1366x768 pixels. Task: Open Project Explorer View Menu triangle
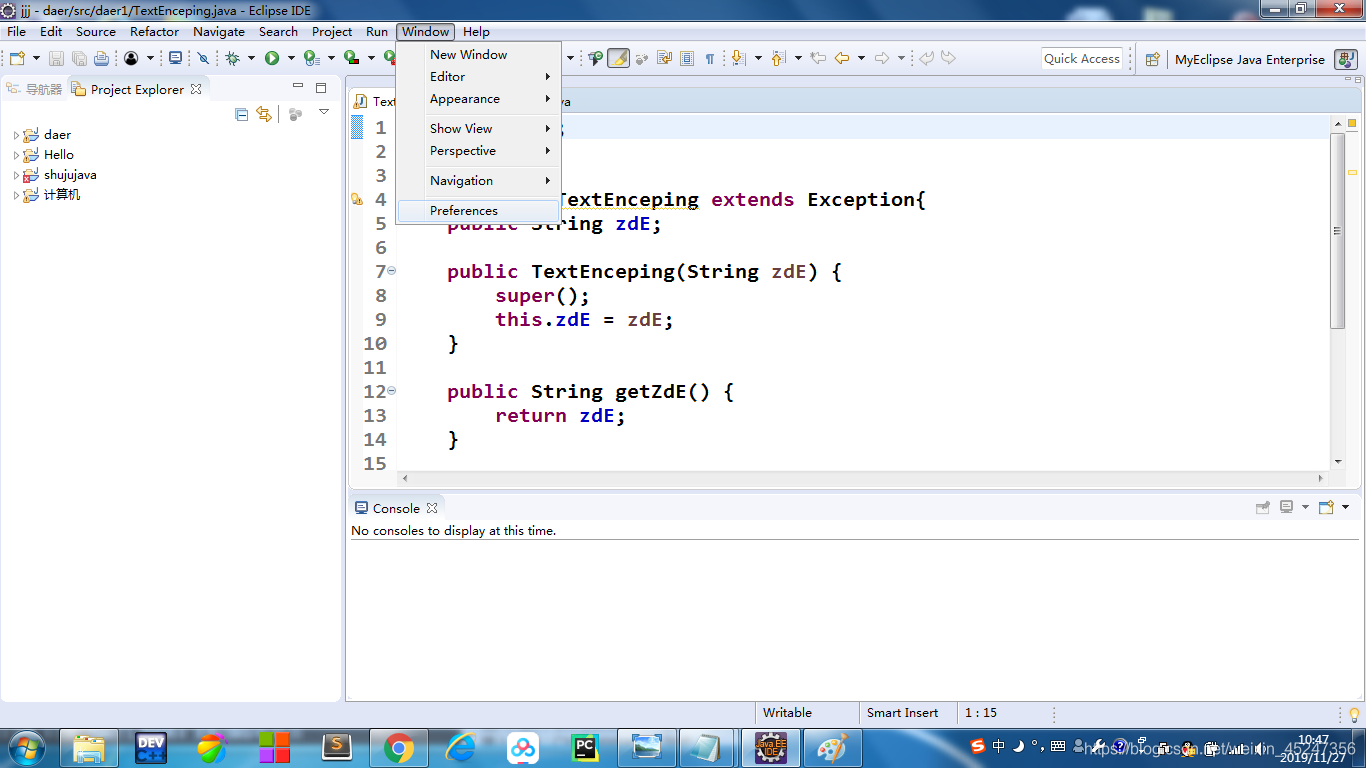(x=323, y=112)
